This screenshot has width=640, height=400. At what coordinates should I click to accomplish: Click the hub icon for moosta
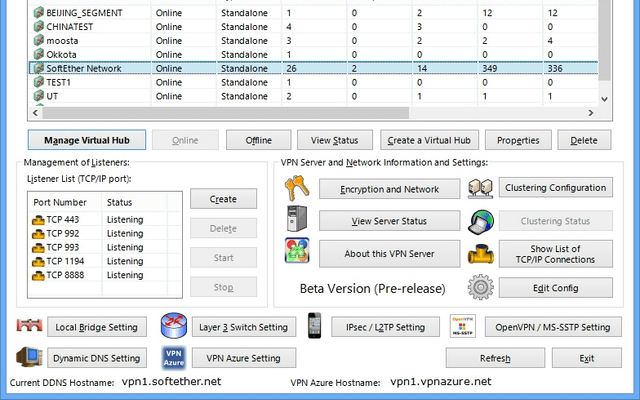point(38,40)
